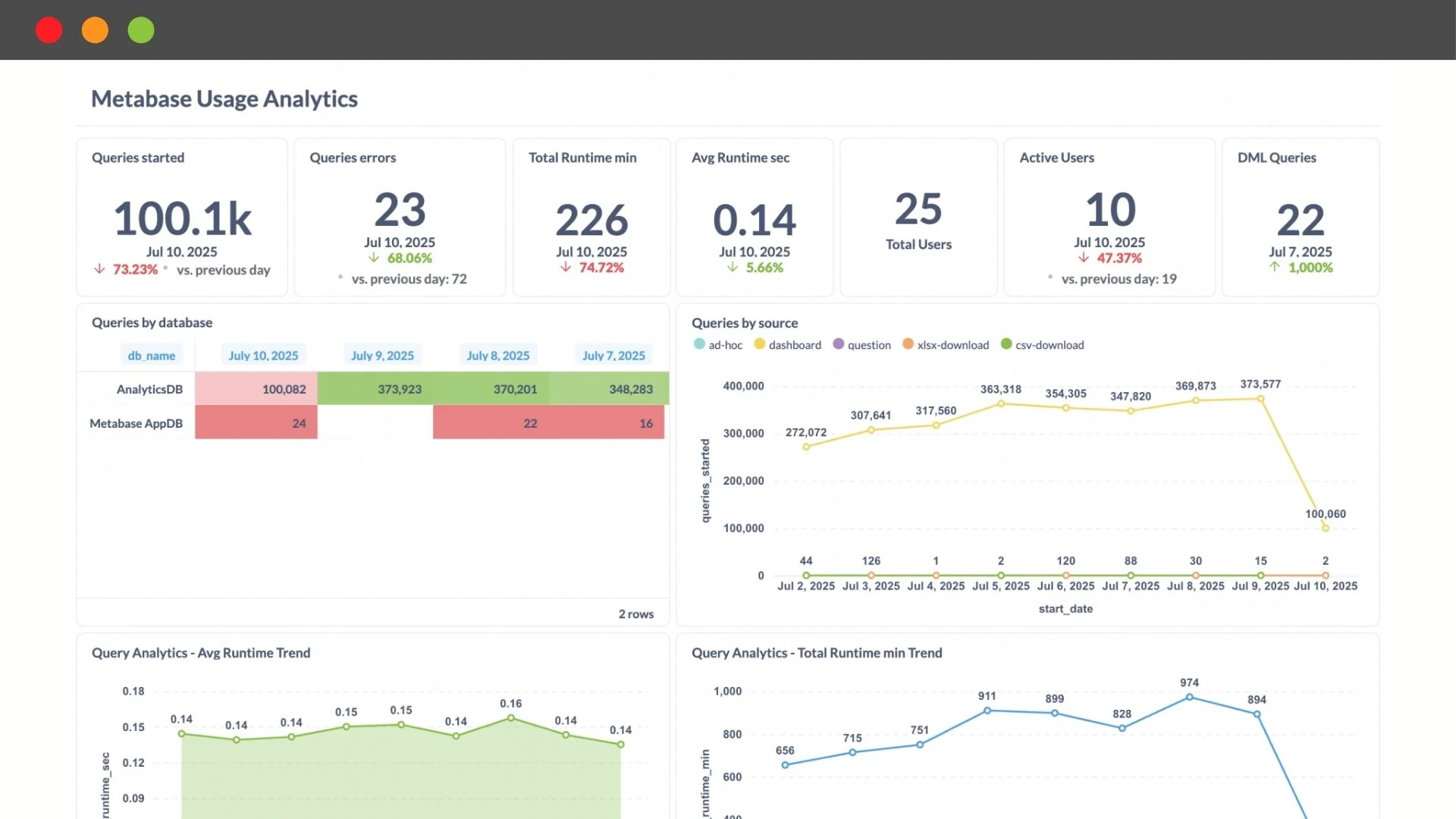Image resolution: width=1456 pixels, height=819 pixels.
Task: Click the 22 DML Queries value
Action: (1301, 220)
